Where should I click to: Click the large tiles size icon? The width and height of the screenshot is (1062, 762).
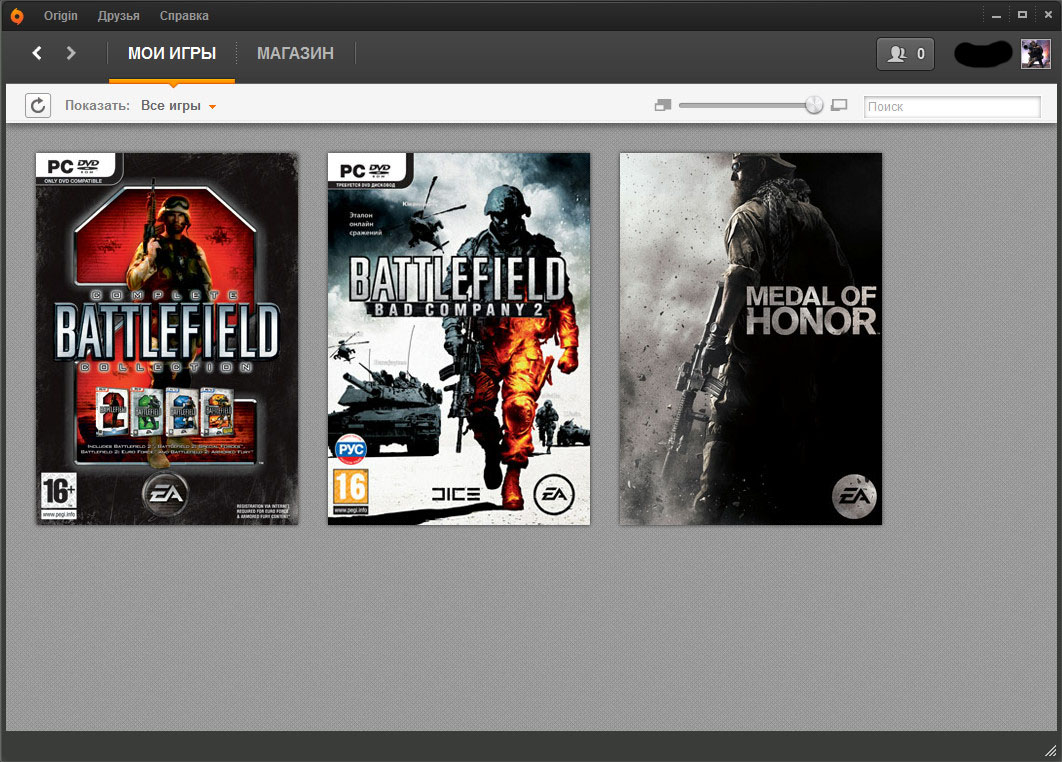tap(839, 105)
